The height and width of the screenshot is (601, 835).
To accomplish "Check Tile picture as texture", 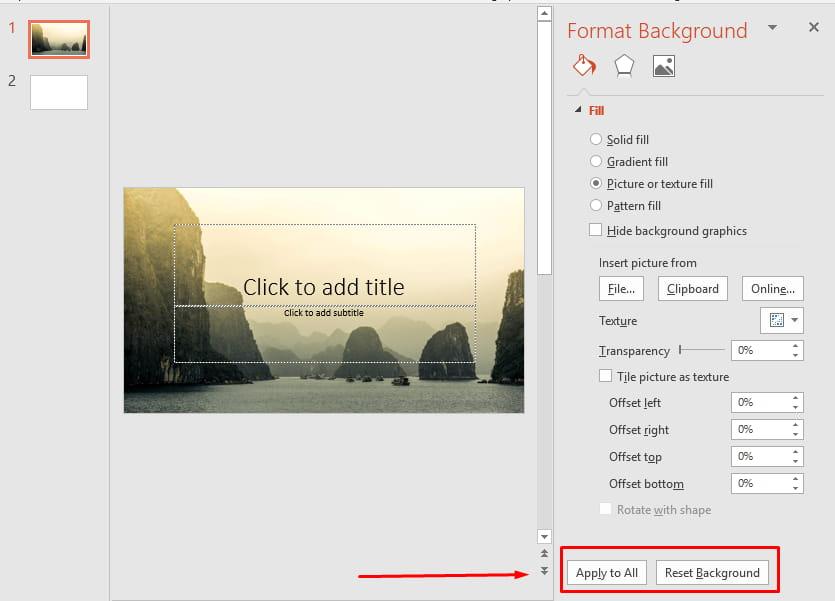I will pyautogui.click(x=605, y=376).
